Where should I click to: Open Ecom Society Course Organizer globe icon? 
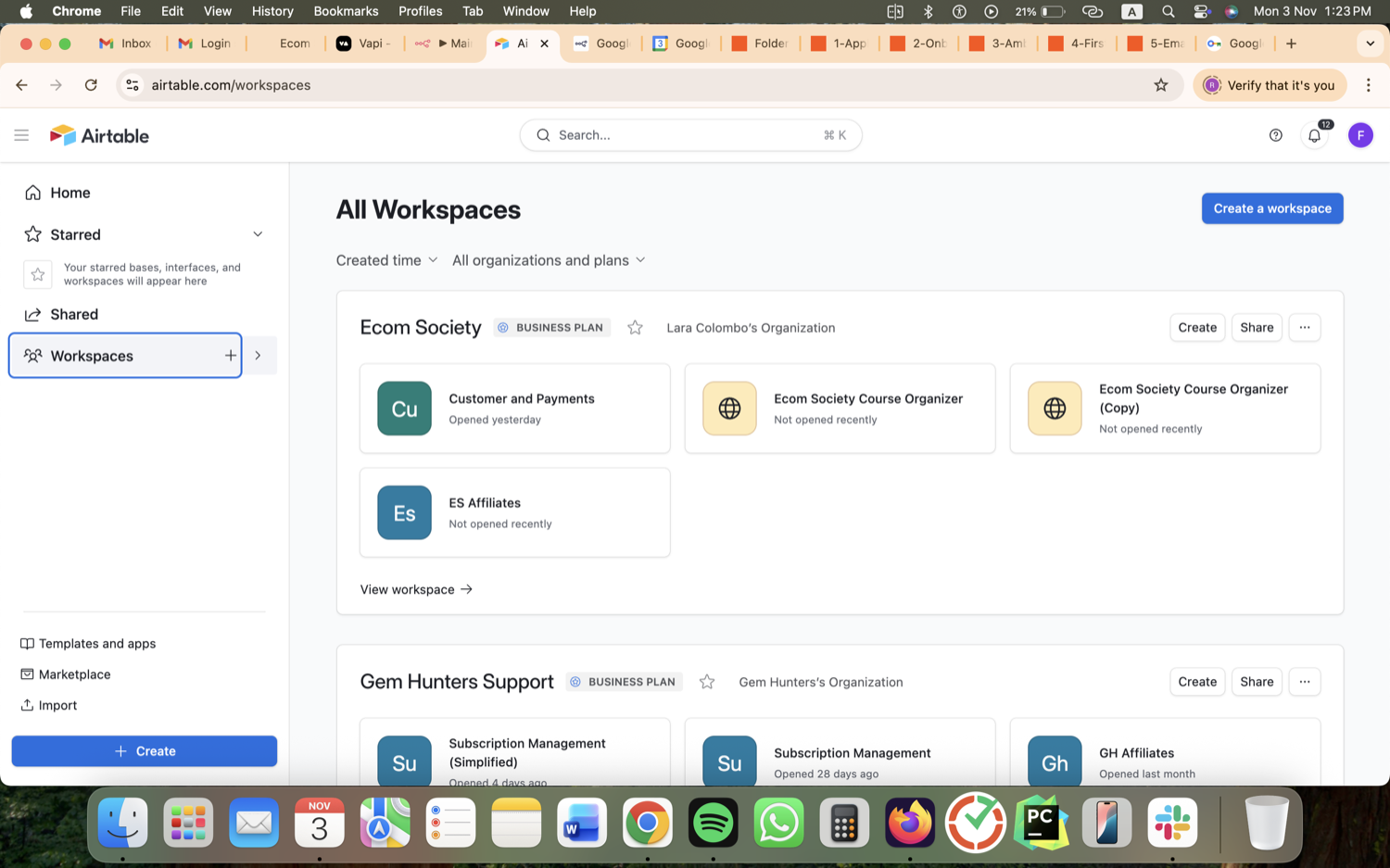[729, 409]
